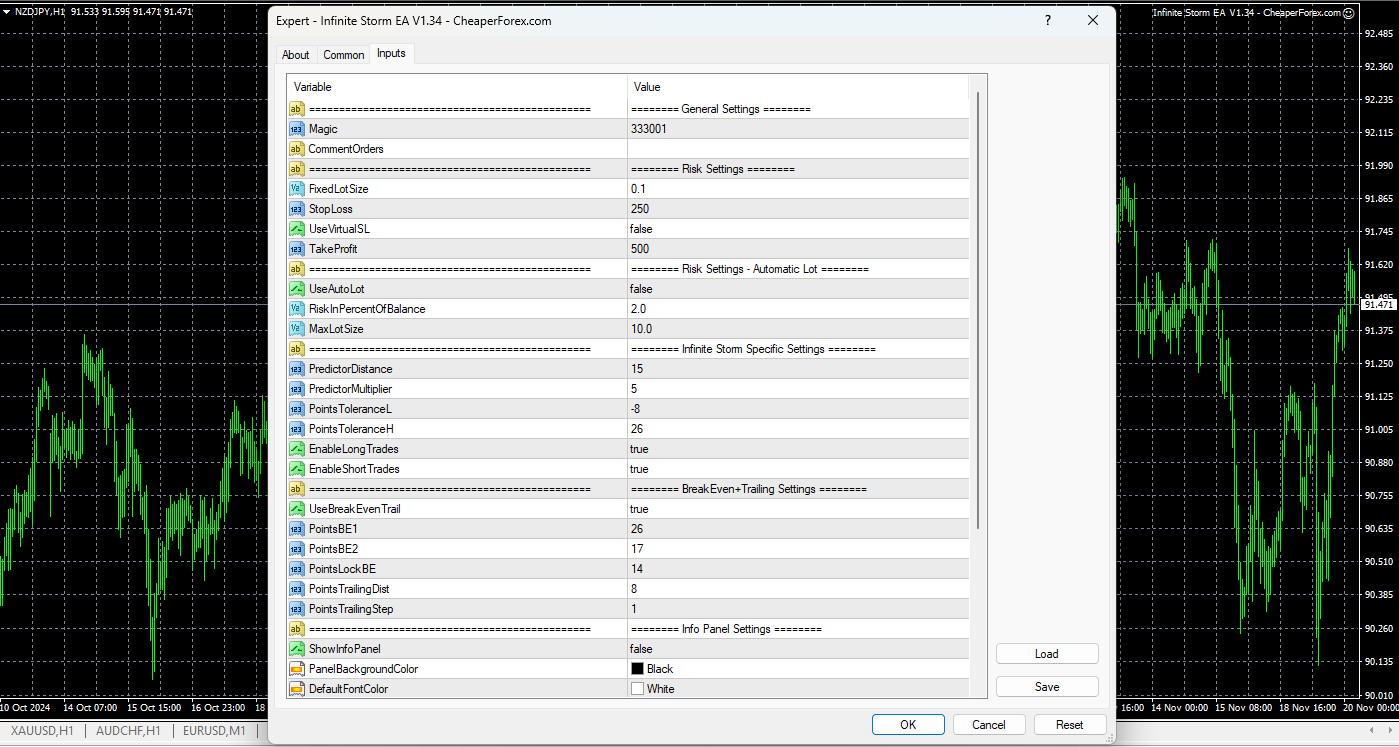The width and height of the screenshot is (1399, 747).
Task: Click the StopLoss integer type icon
Action: pyautogui.click(x=296, y=209)
